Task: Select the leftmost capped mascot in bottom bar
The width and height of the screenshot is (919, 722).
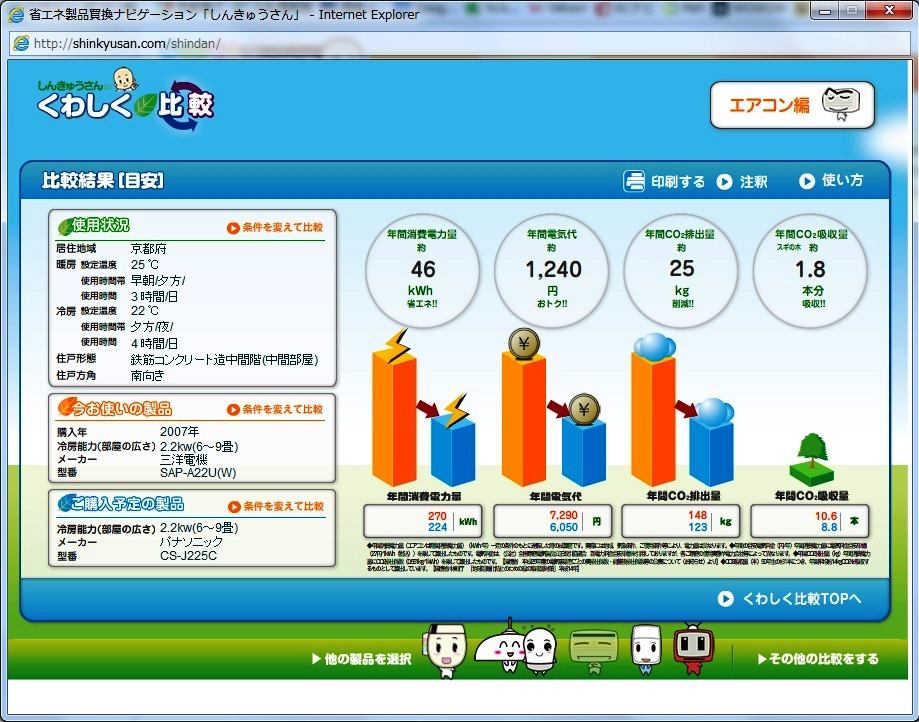Action: pos(447,651)
